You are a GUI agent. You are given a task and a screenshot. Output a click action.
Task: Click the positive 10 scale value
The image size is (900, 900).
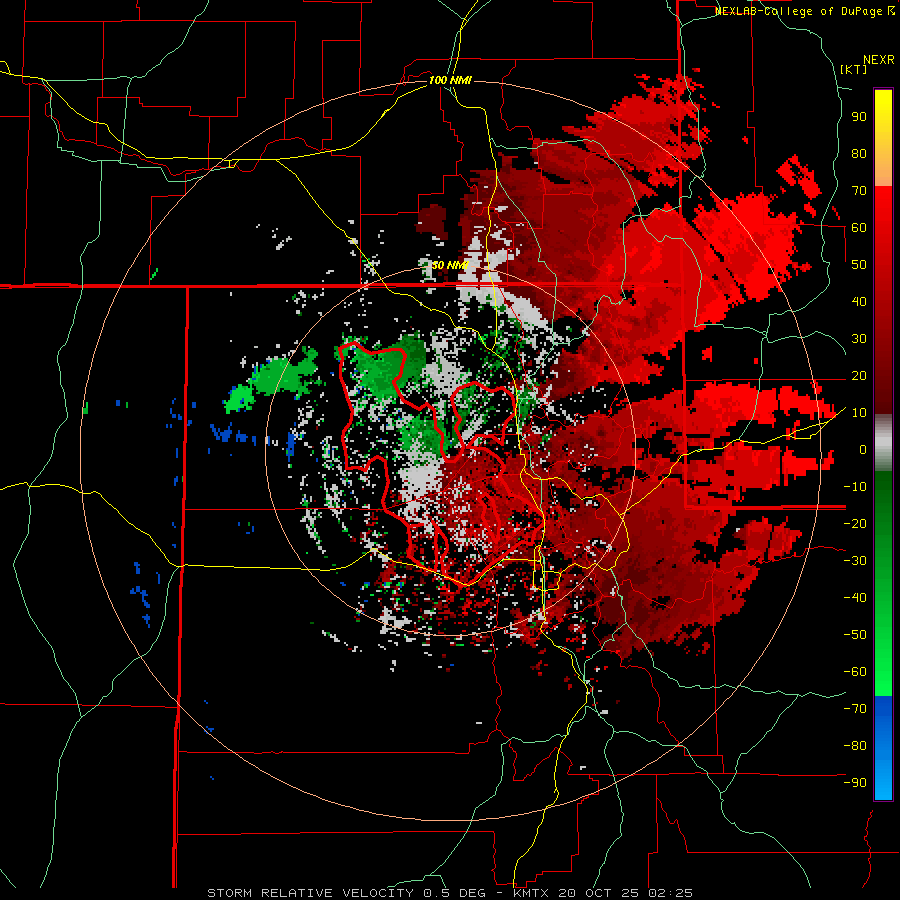pyautogui.click(x=859, y=413)
